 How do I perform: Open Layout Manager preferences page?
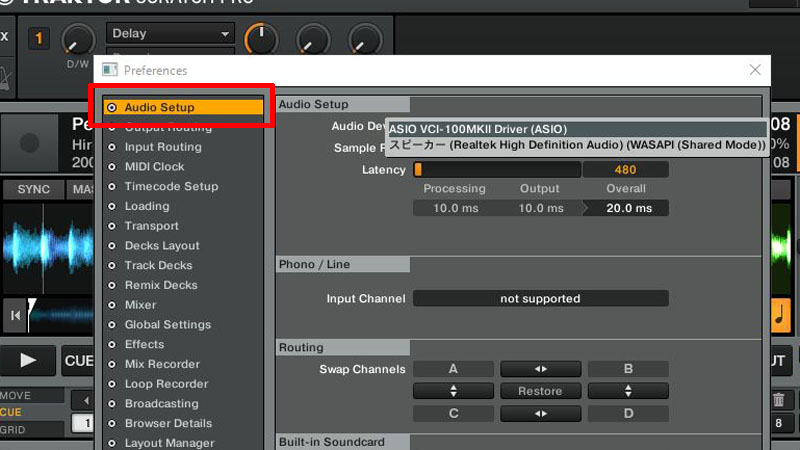pyautogui.click(x=169, y=443)
